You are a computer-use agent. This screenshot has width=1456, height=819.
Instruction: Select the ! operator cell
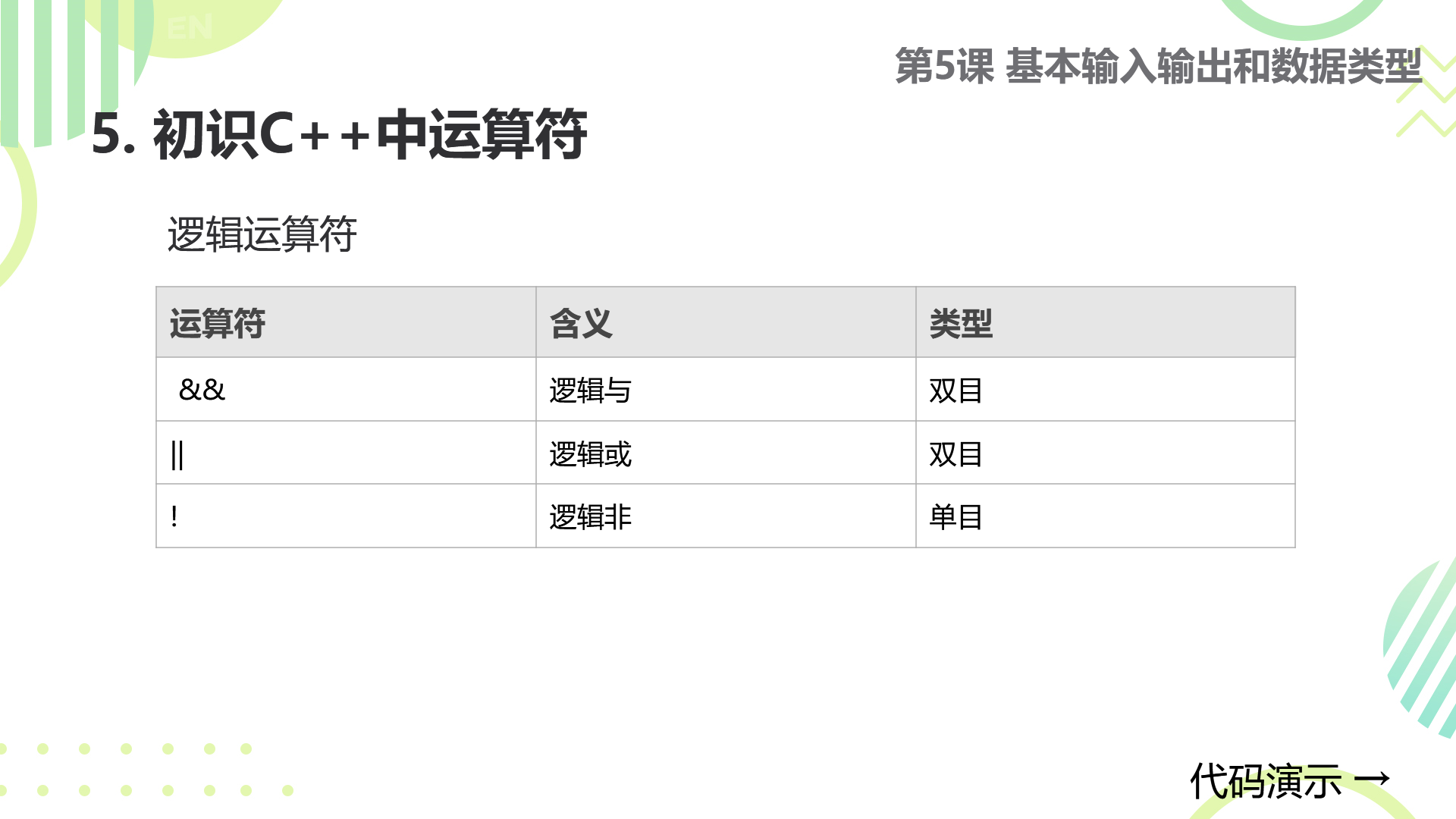pos(346,516)
